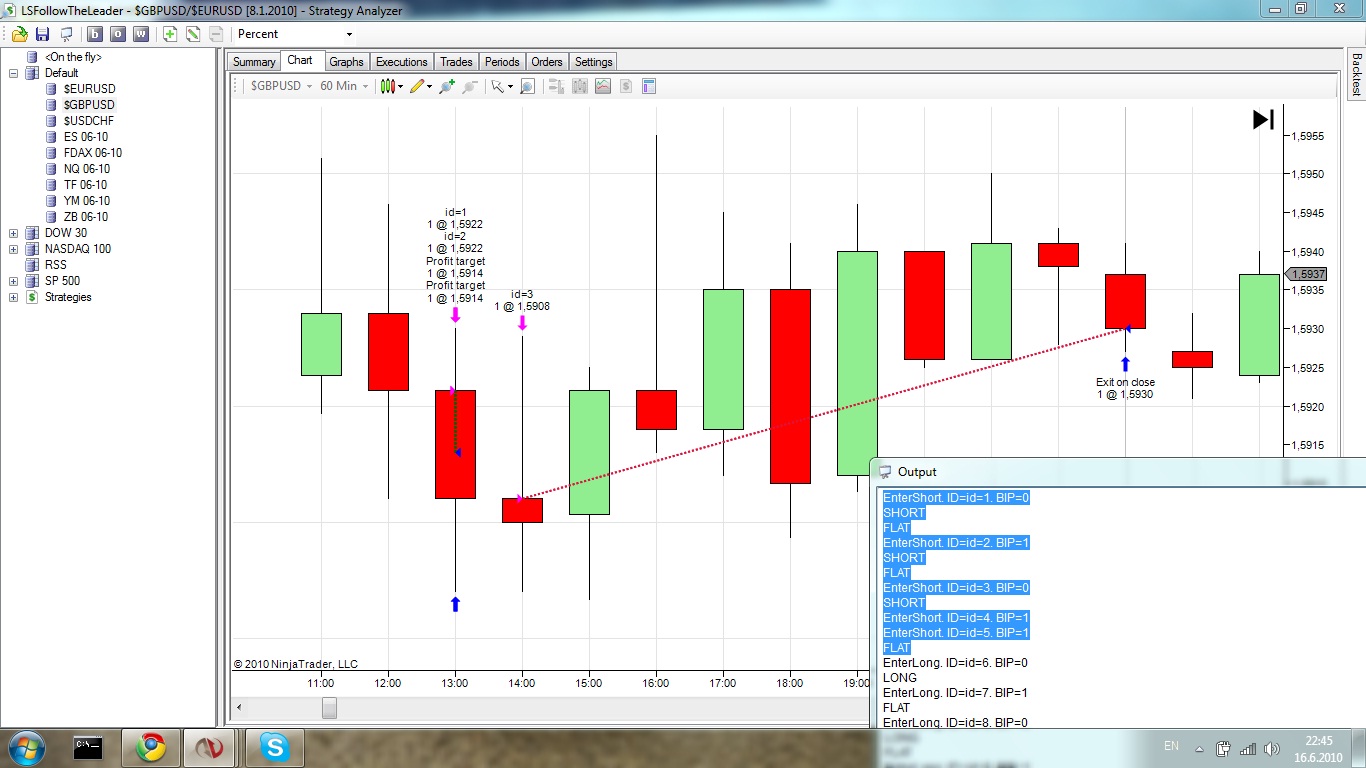
Task: Click the 'o' optimize toolbar button
Action: pos(118,34)
